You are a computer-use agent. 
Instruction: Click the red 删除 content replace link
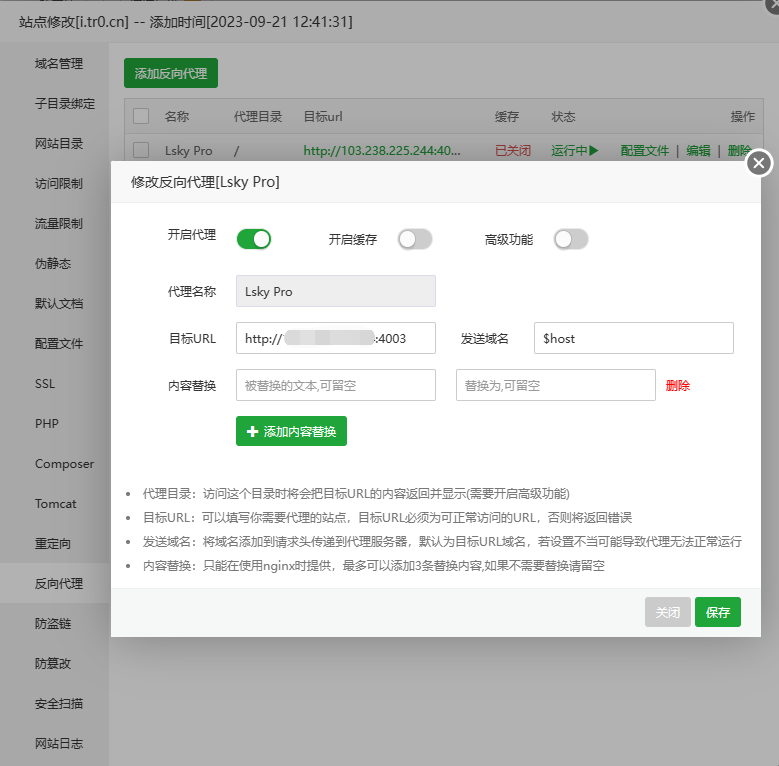click(678, 385)
